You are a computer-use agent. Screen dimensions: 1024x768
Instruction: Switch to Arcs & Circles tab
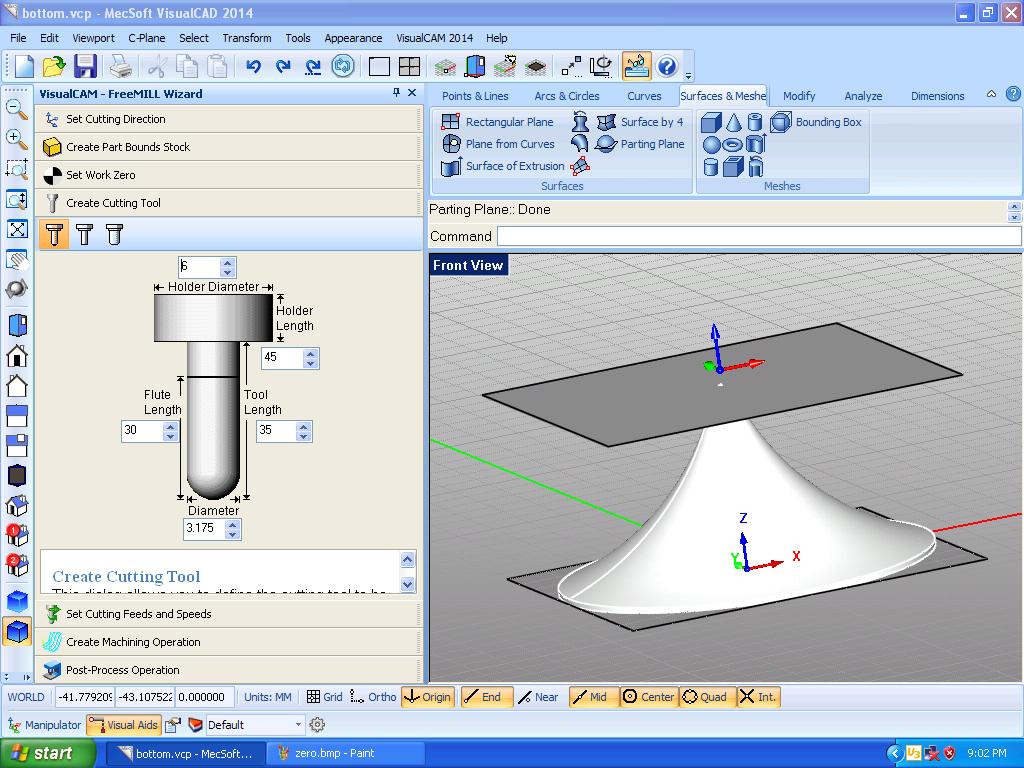coord(567,96)
